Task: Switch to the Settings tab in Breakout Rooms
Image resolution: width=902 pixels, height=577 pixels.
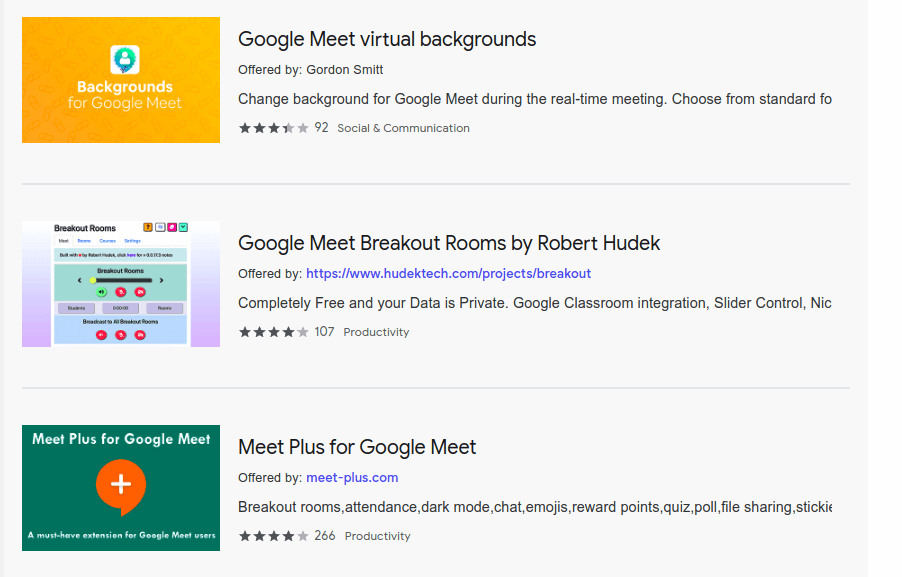Action: [132, 241]
